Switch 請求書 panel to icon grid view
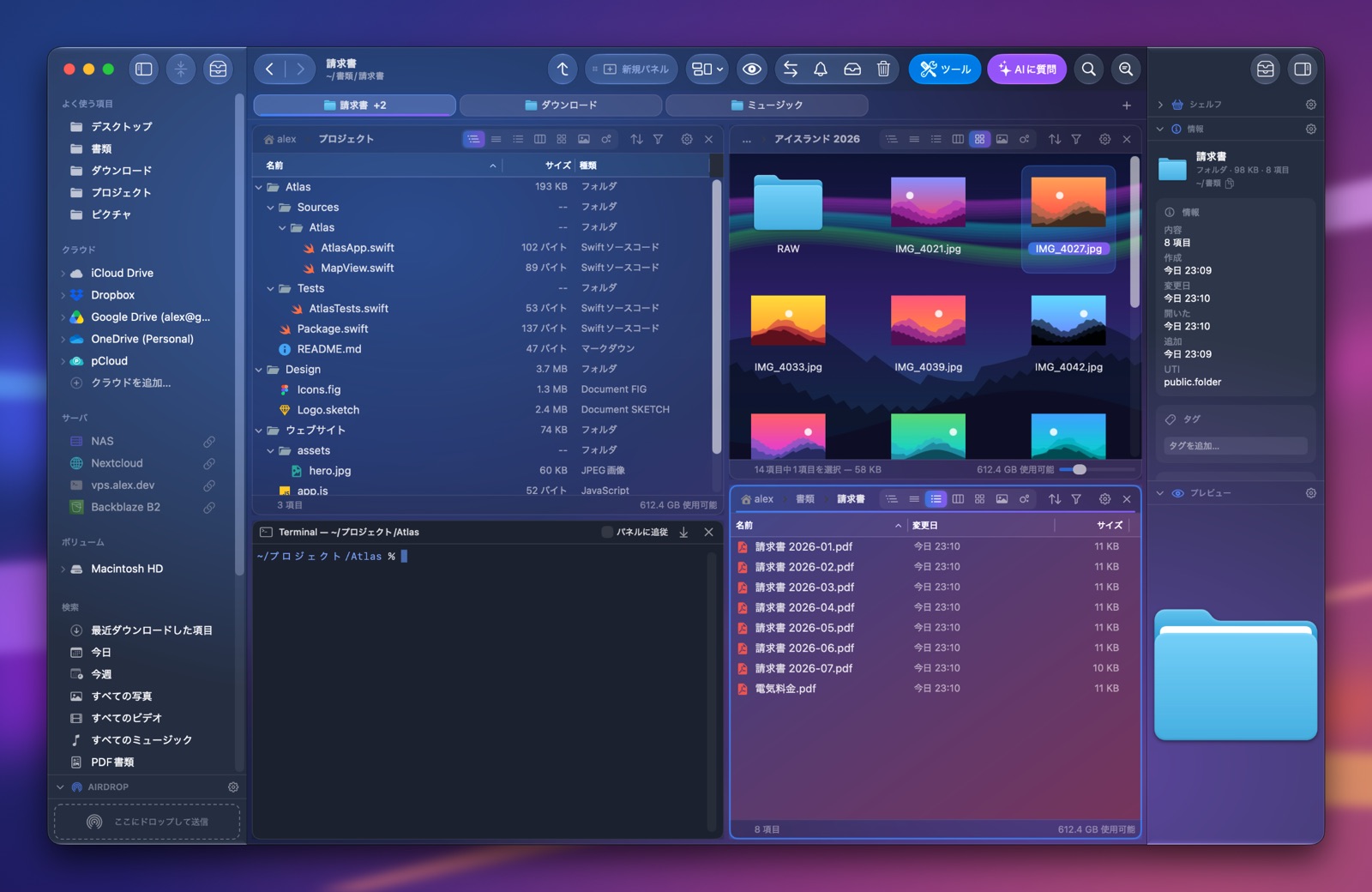Screen dimensions: 1372x892 (x=979, y=499)
